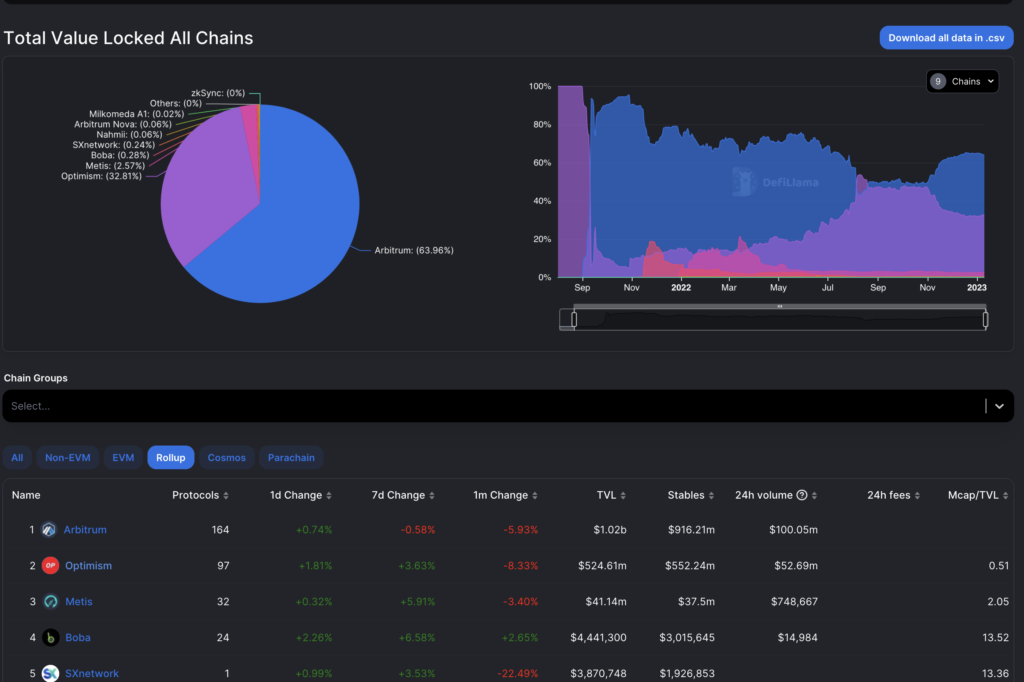Viewport: 1024px width, 682px height.
Task: Click the "Others: (0%)" pie label
Action: pos(176,103)
